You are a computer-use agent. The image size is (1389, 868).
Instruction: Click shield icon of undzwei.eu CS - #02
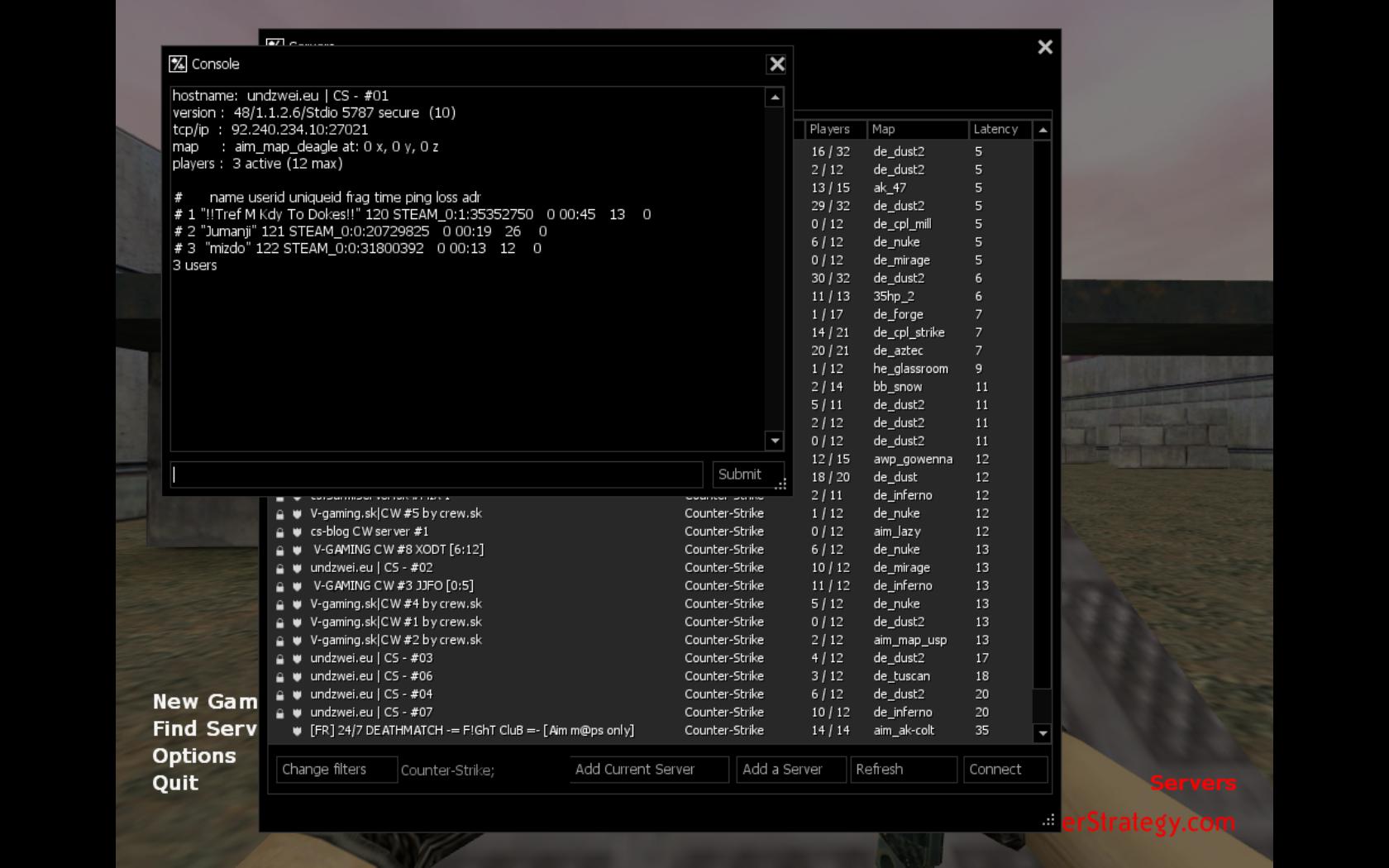[x=297, y=569]
